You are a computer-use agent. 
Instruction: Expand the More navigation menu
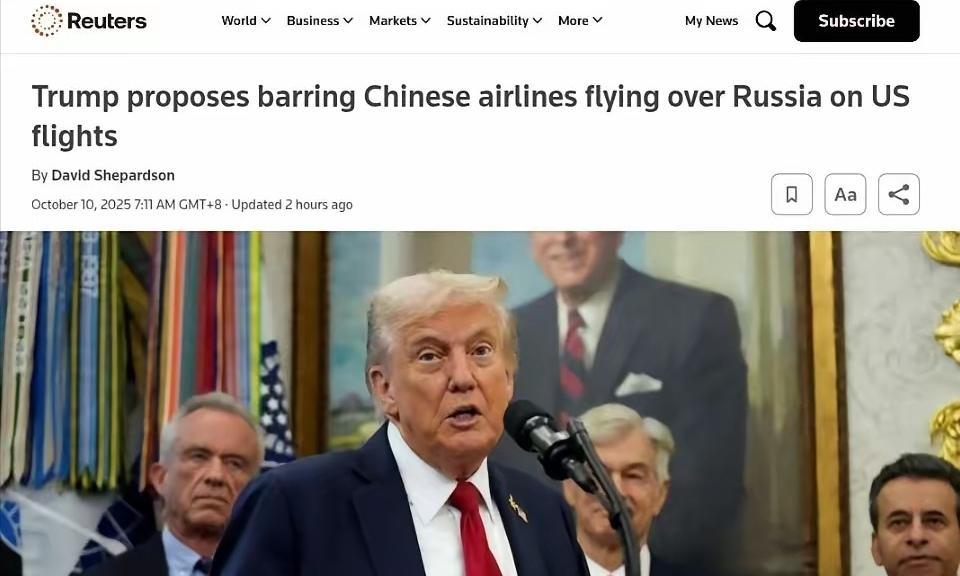coord(580,21)
